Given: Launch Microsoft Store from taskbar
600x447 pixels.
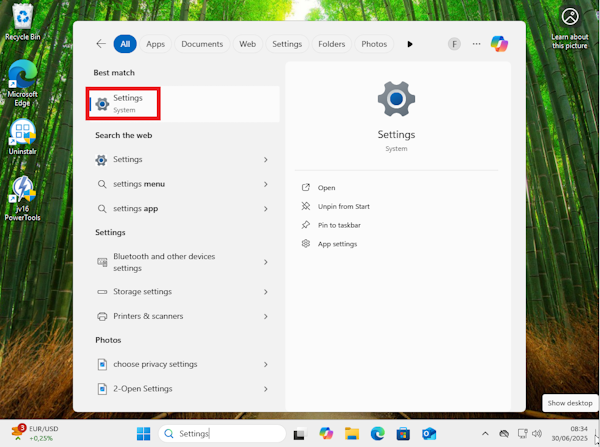Looking at the screenshot, I should tap(403, 434).
